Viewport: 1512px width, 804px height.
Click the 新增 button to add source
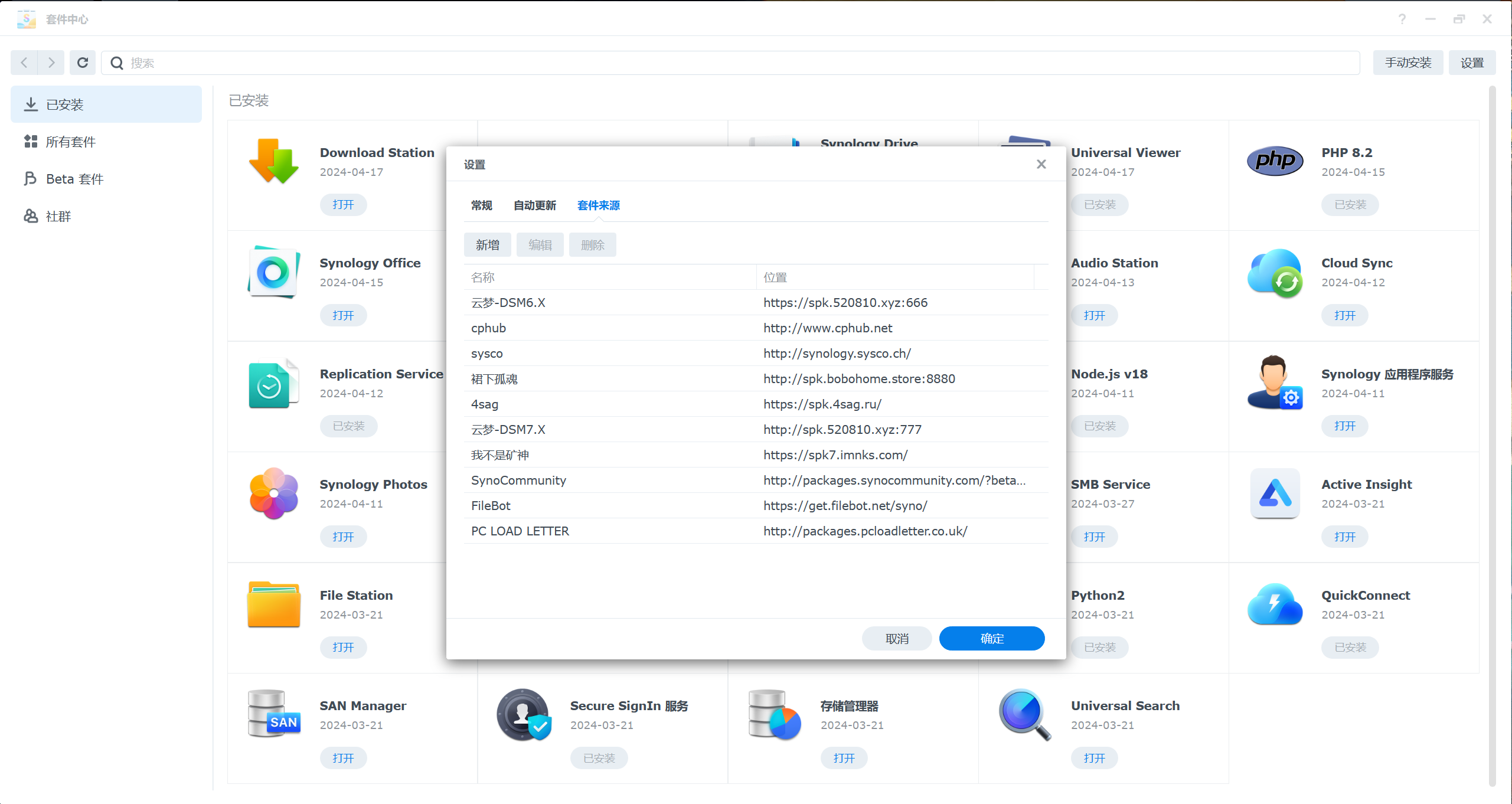(x=487, y=245)
